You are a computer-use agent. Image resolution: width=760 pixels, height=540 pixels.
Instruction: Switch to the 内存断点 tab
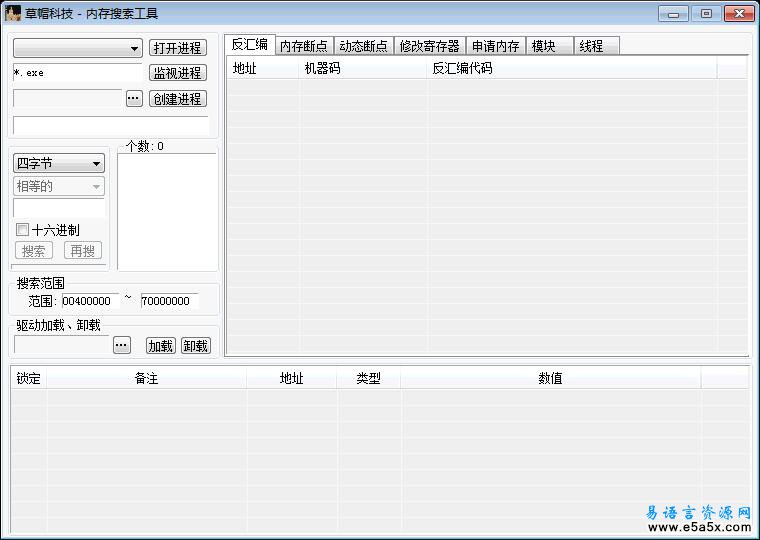(304, 46)
